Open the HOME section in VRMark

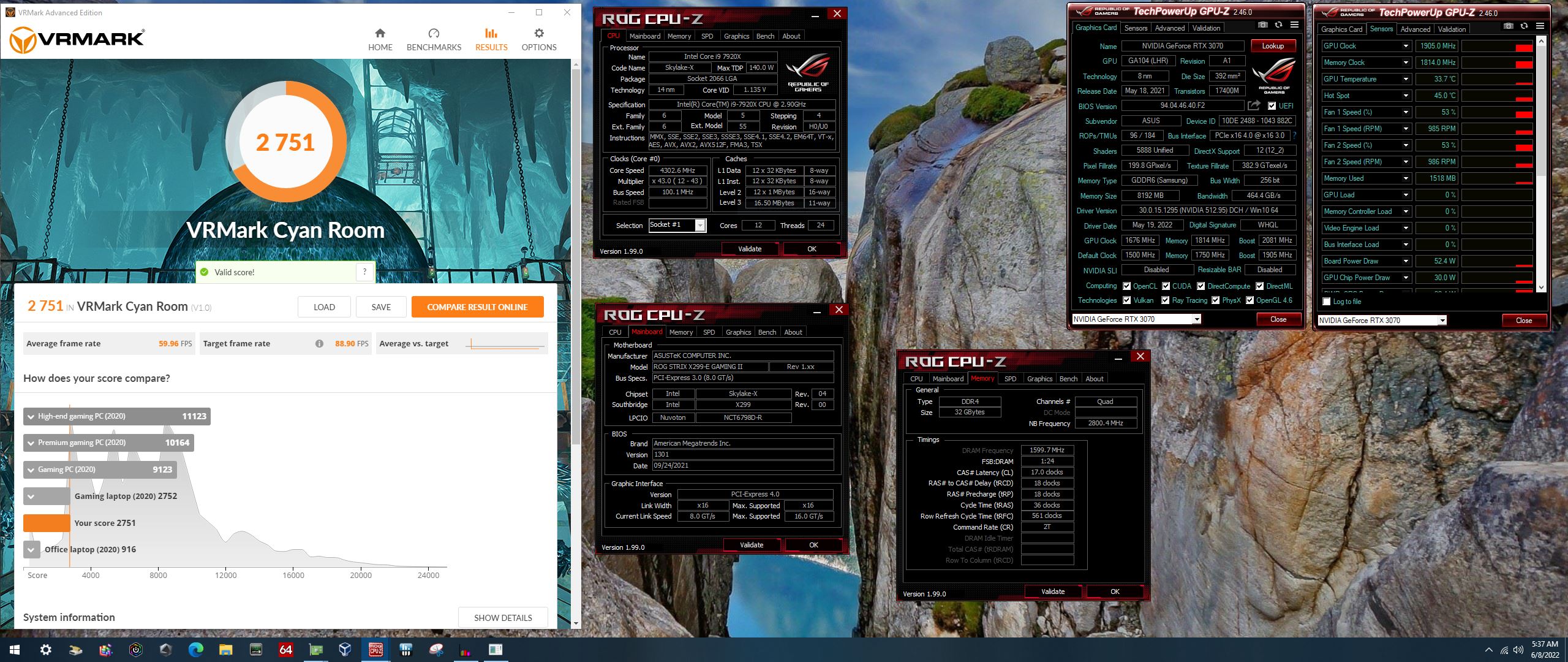click(x=380, y=39)
